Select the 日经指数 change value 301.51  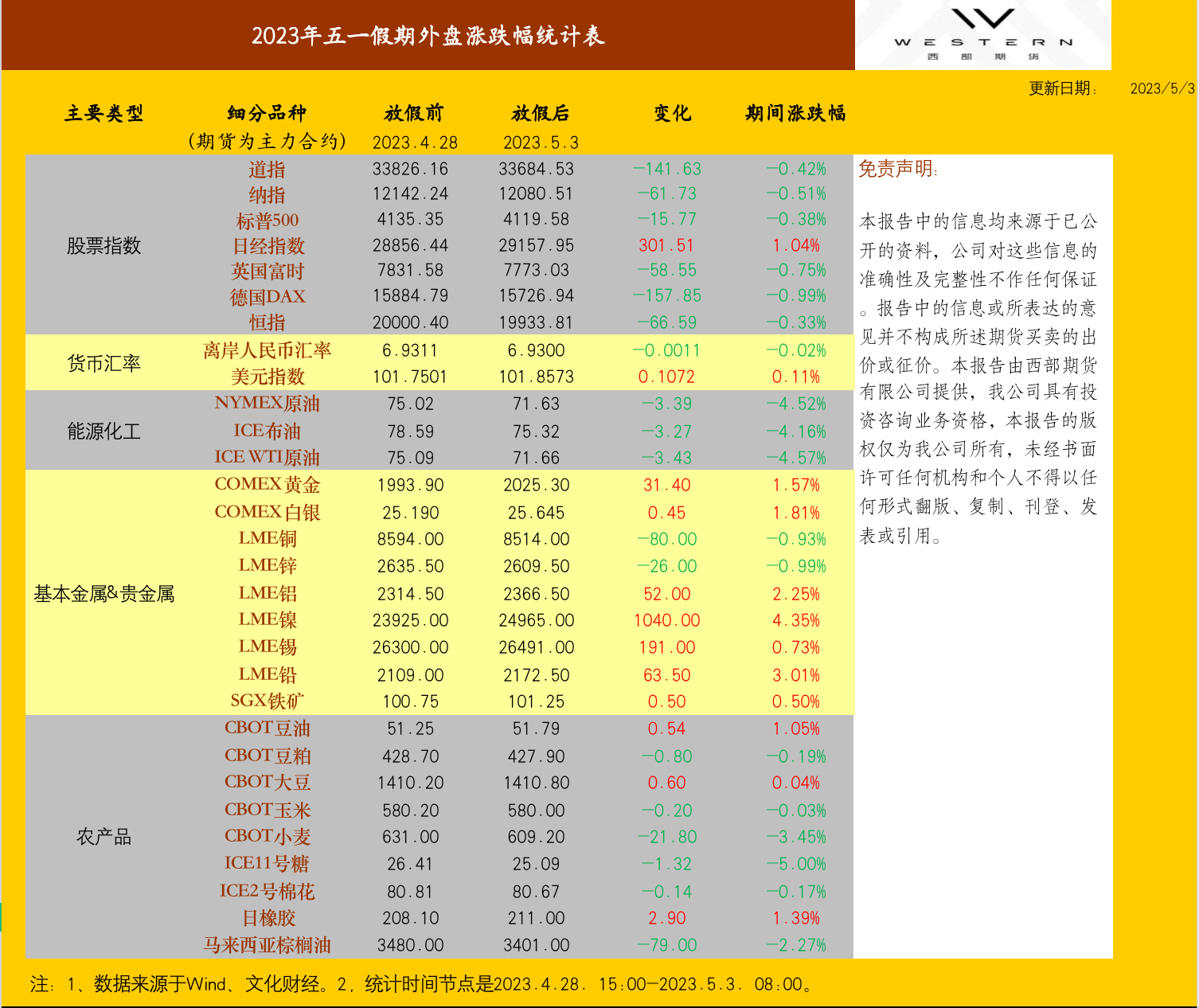click(x=666, y=245)
